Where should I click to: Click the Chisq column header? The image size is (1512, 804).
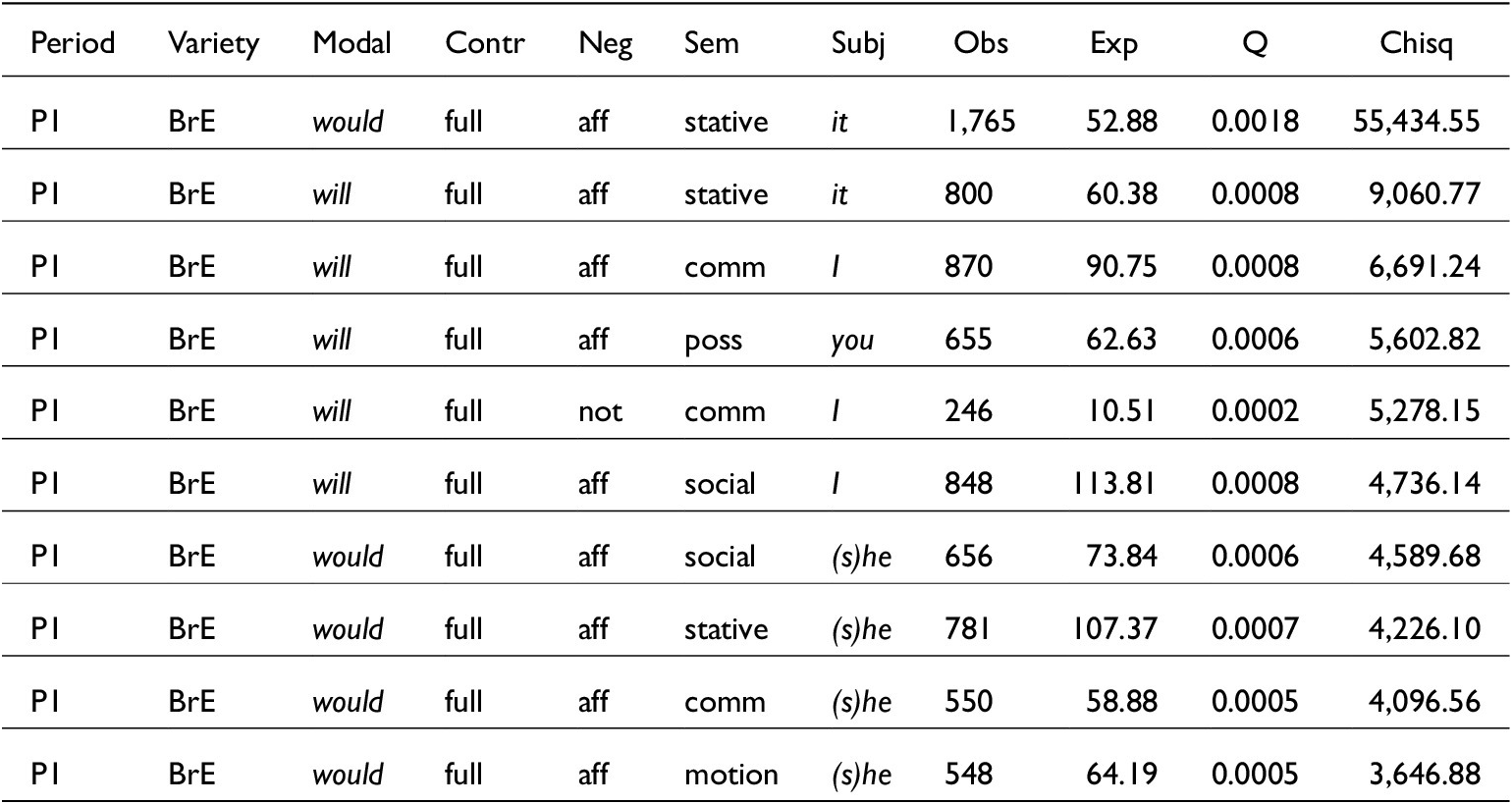tap(1416, 43)
